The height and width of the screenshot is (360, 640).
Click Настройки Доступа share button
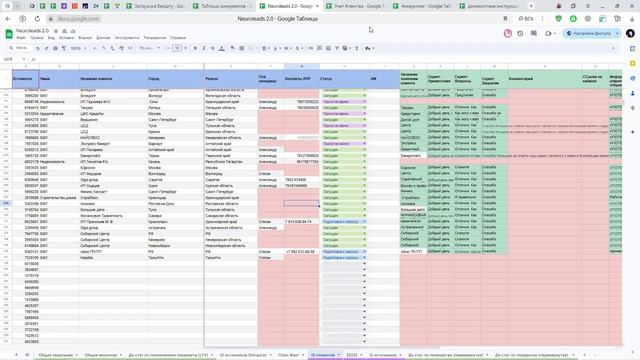coord(588,33)
